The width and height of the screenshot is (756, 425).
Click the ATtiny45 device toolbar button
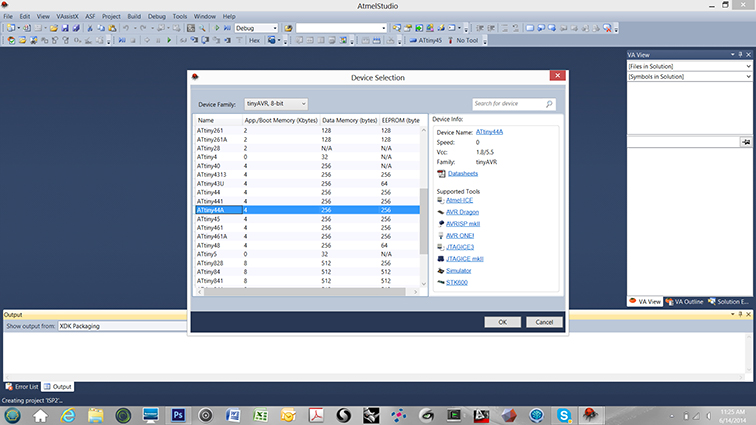pyautogui.click(x=426, y=41)
